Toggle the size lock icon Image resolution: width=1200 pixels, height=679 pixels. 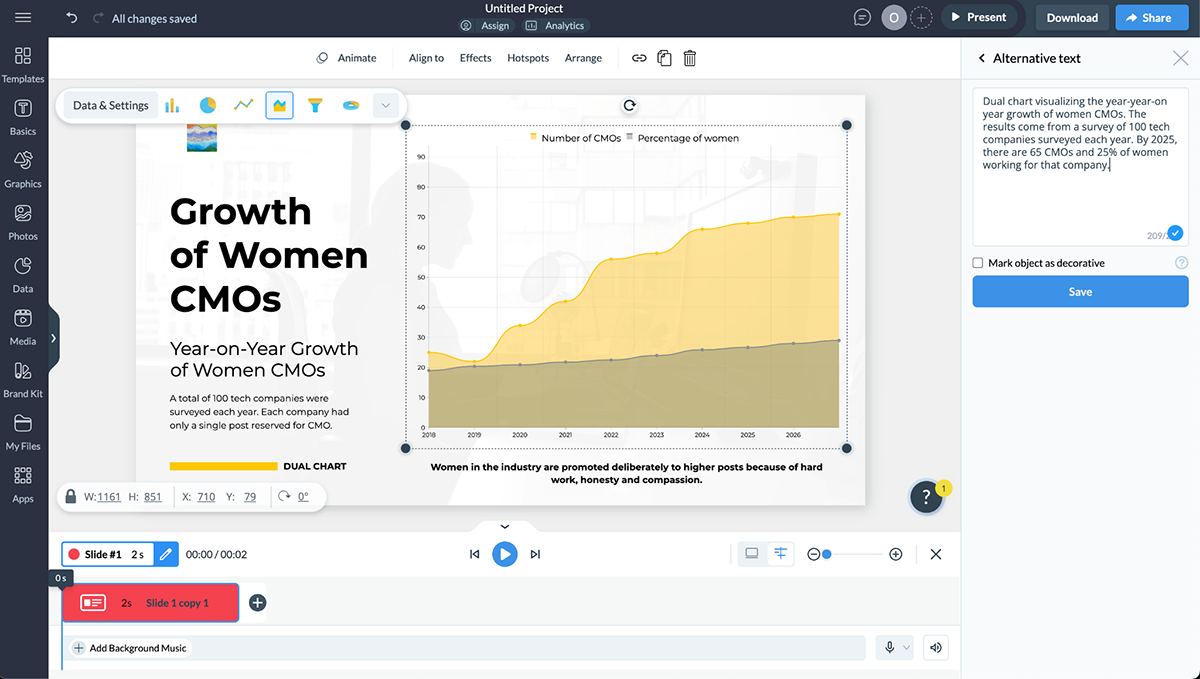coord(71,496)
